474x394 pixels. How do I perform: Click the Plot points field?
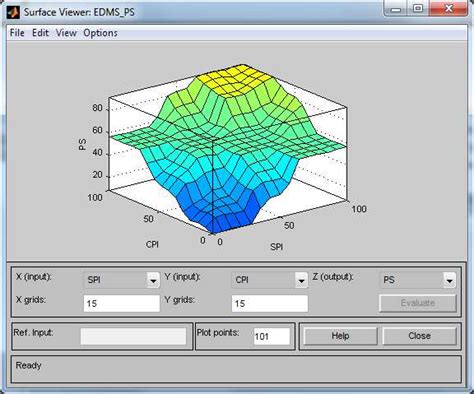(272, 336)
